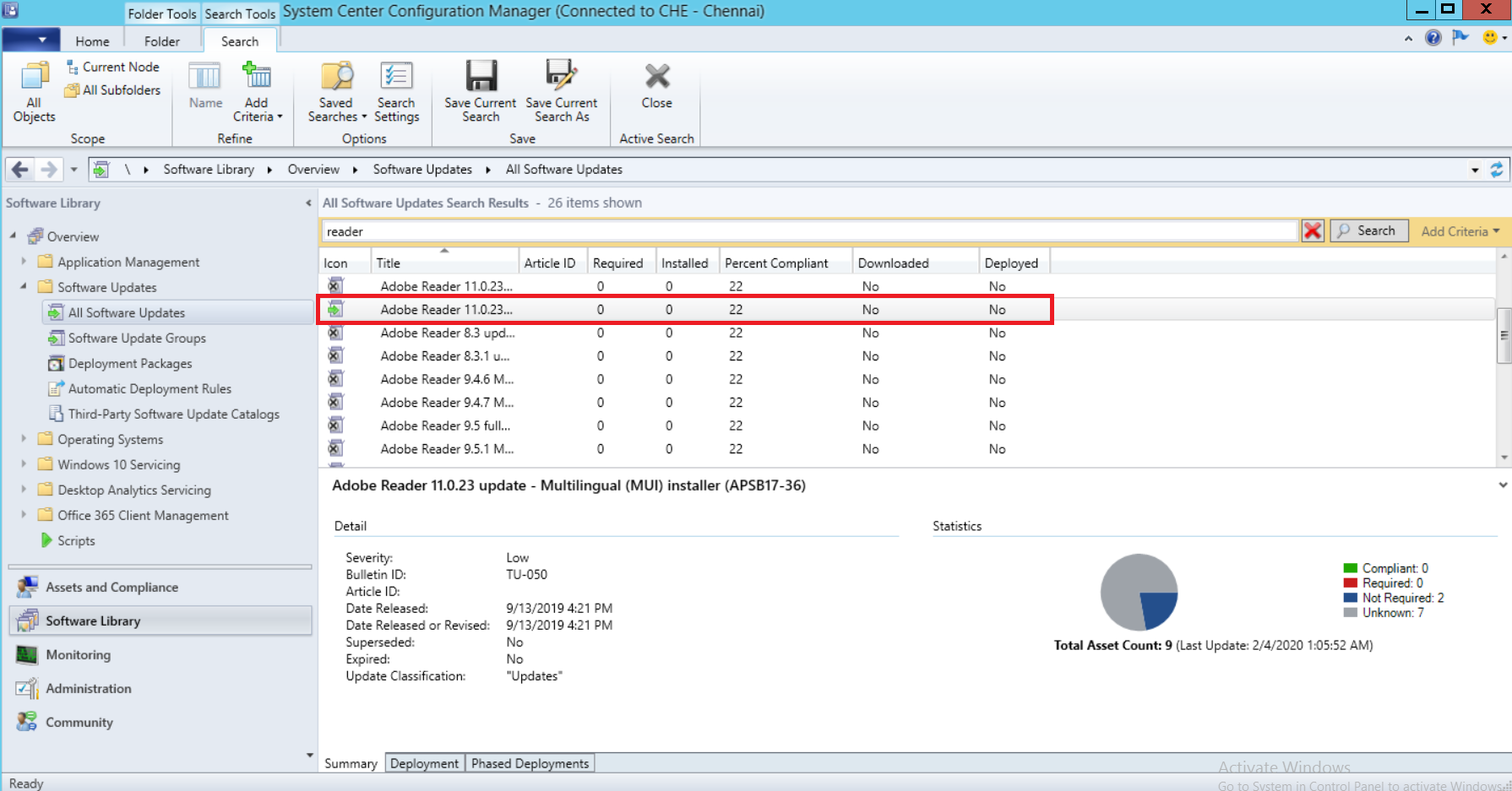
Task: Click the Search button
Action: pos(1368,231)
